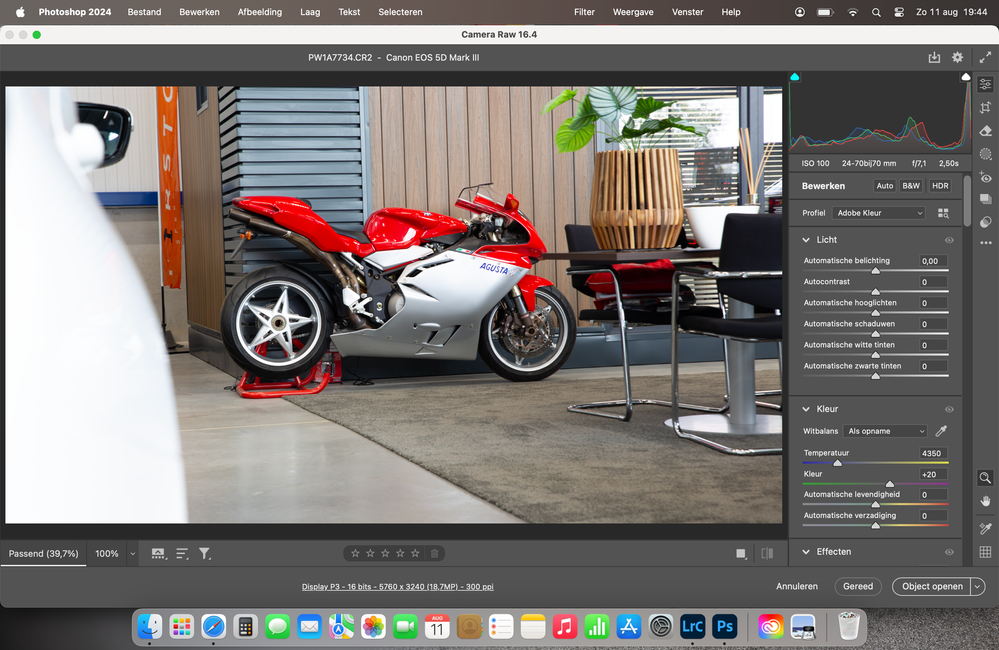Open the Edit (Bewerken) panel icon
Screen dimensions: 999x650
point(985,84)
